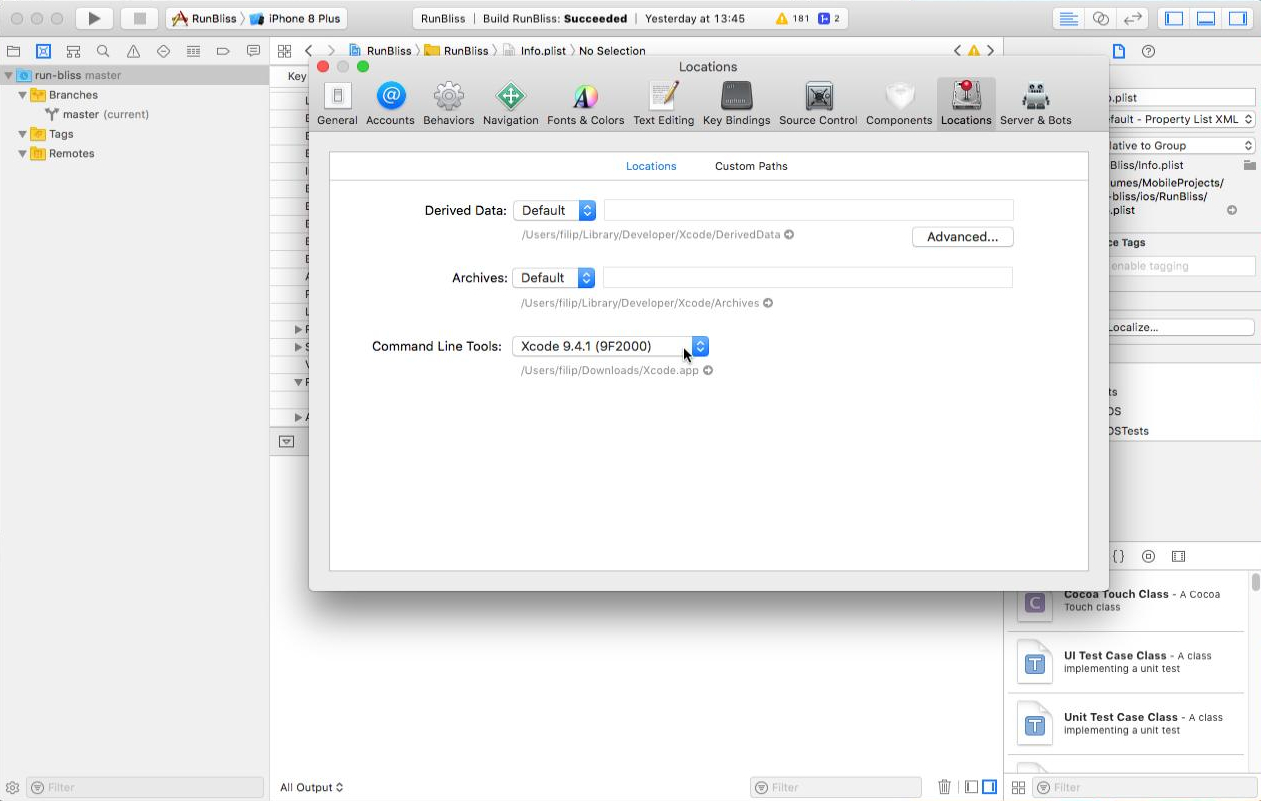Run the project with Play button

tap(94, 18)
